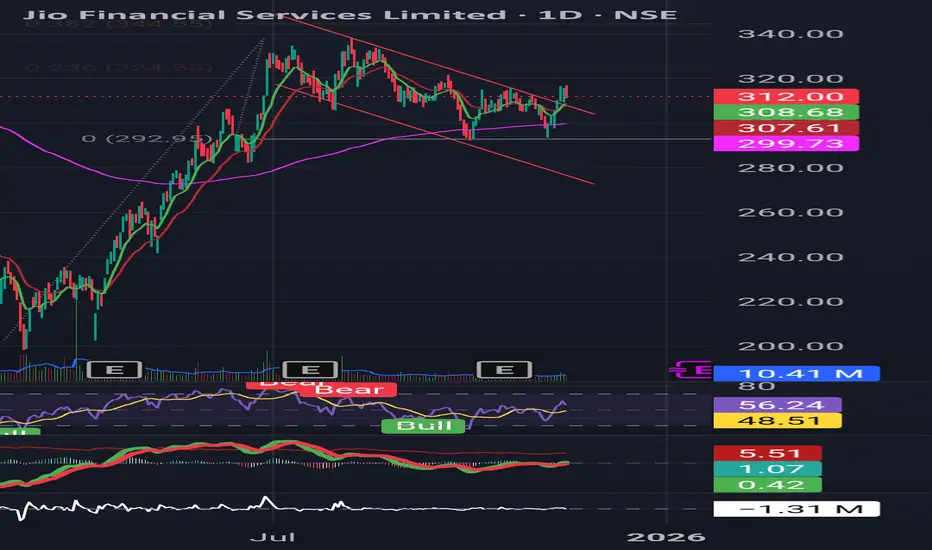Click the green Bull divergence label
The width and height of the screenshot is (932, 550).
[423, 426]
